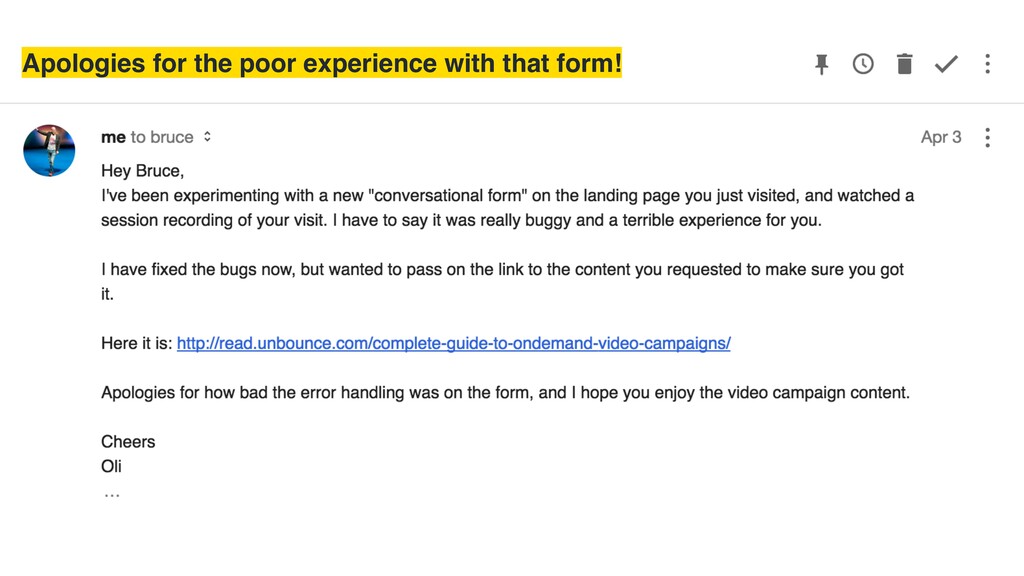Click the 'error handling was on the form' sentence
The width and height of the screenshot is (1024, 576).
point(505,392)
